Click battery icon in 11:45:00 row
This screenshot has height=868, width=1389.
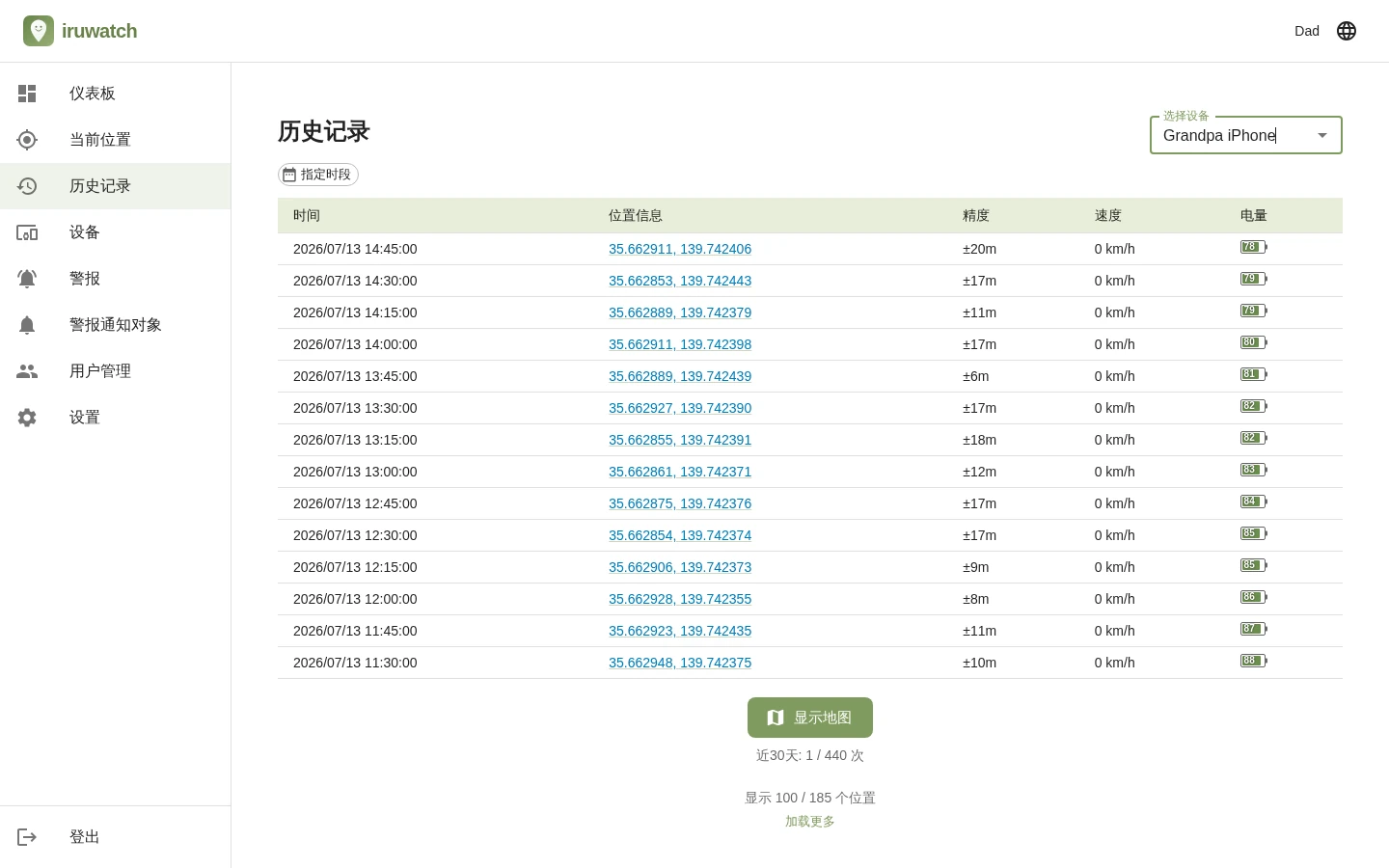(1254, 629)
